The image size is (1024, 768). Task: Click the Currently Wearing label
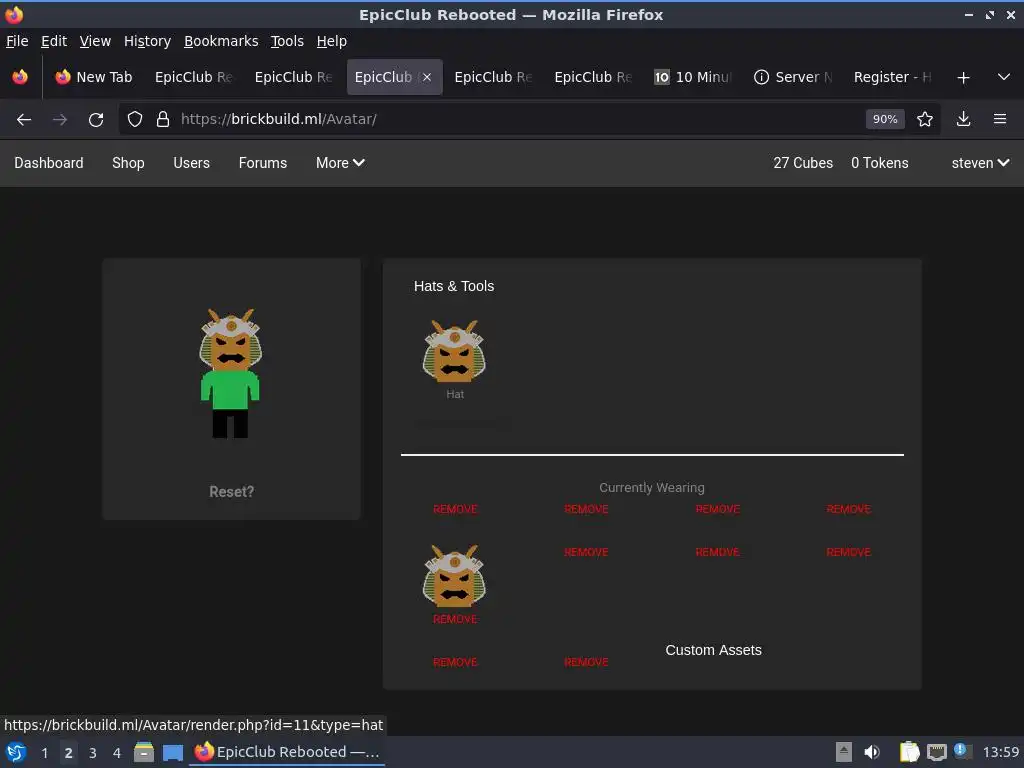pyautogui.click(x=652, y=488)
